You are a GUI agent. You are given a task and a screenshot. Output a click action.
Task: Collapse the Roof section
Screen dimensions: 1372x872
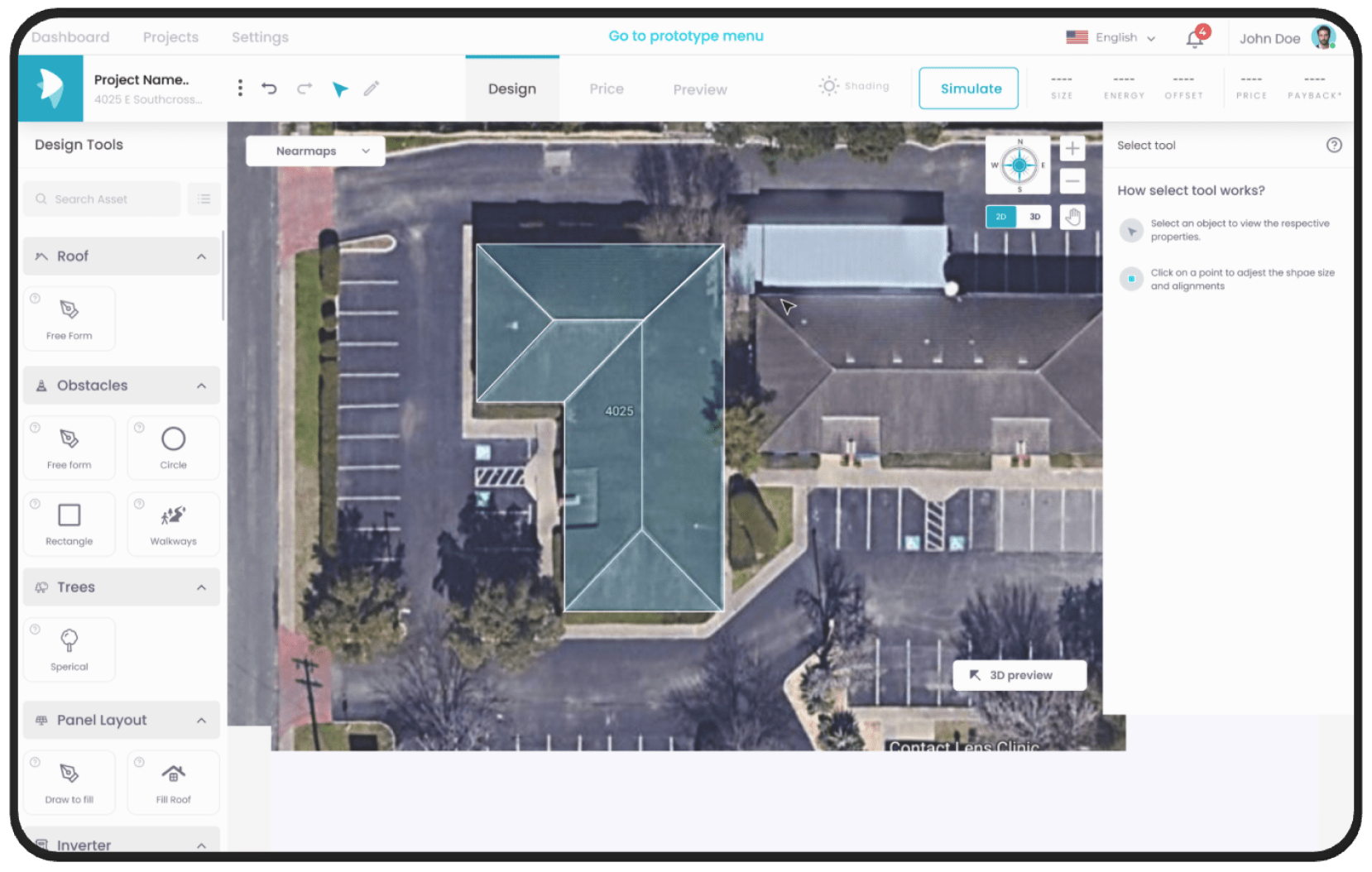click(201, 256)
